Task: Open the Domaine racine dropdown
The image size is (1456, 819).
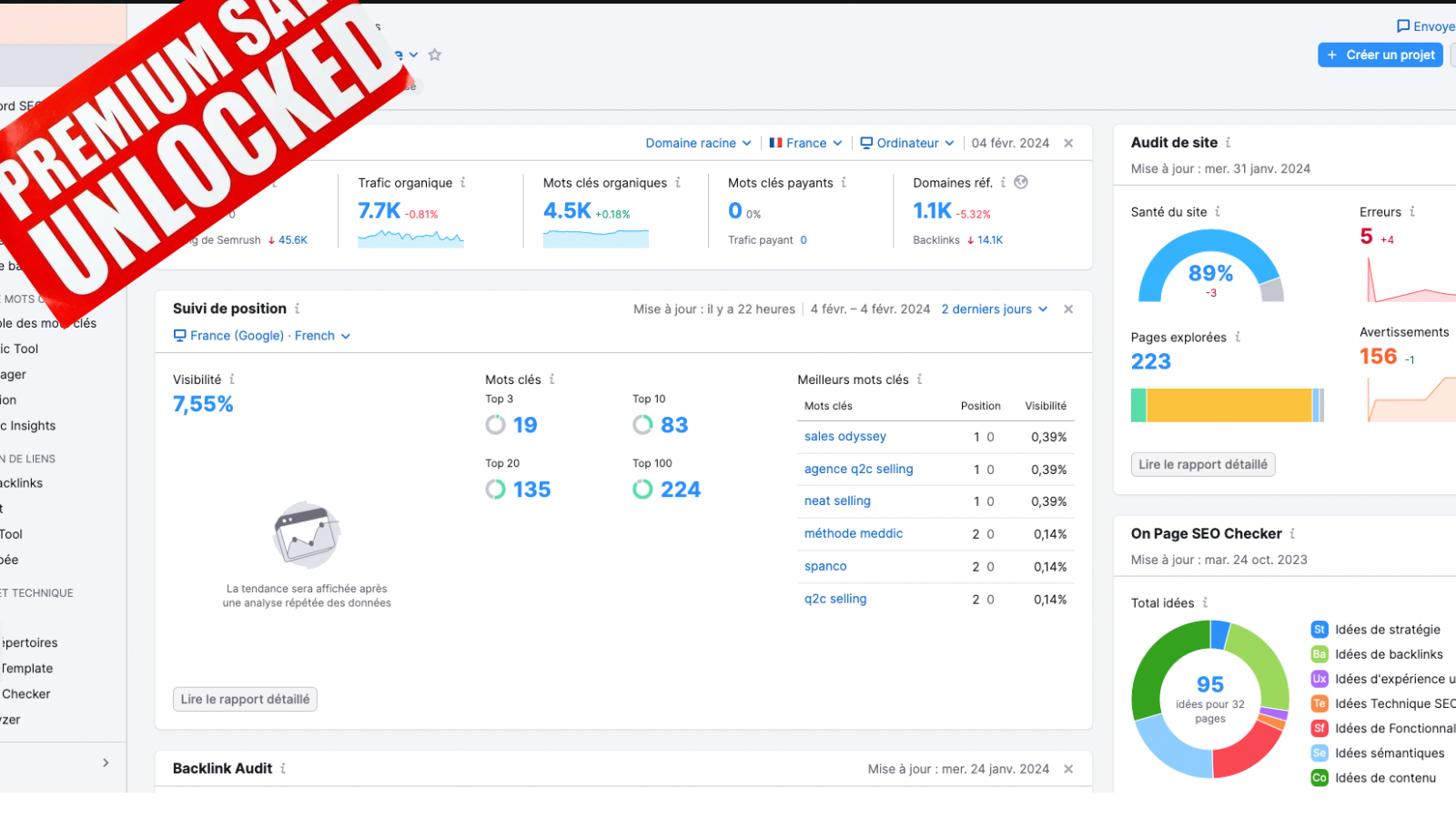Action: point(698,143)
